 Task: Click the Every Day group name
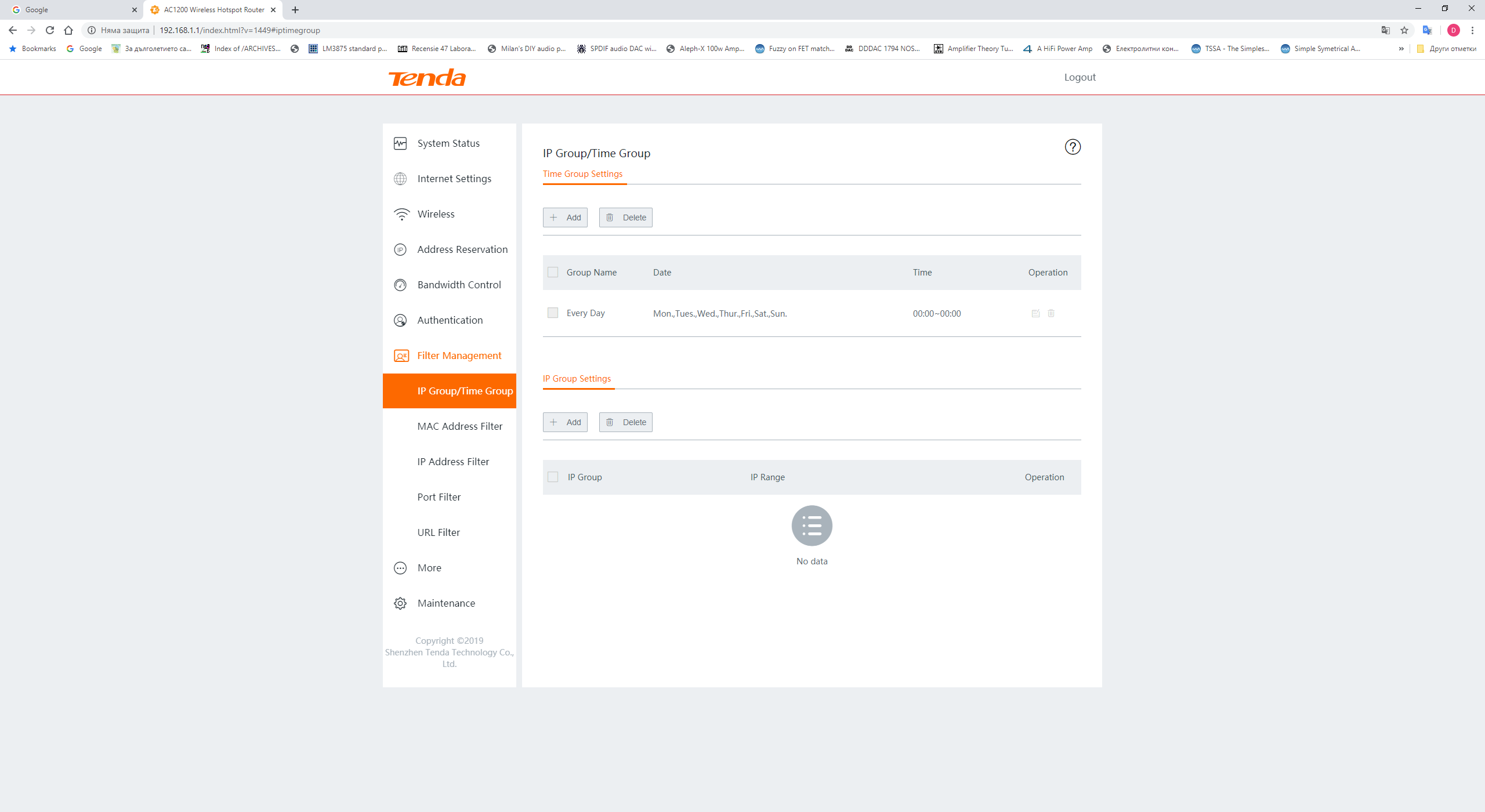[586, 313]
